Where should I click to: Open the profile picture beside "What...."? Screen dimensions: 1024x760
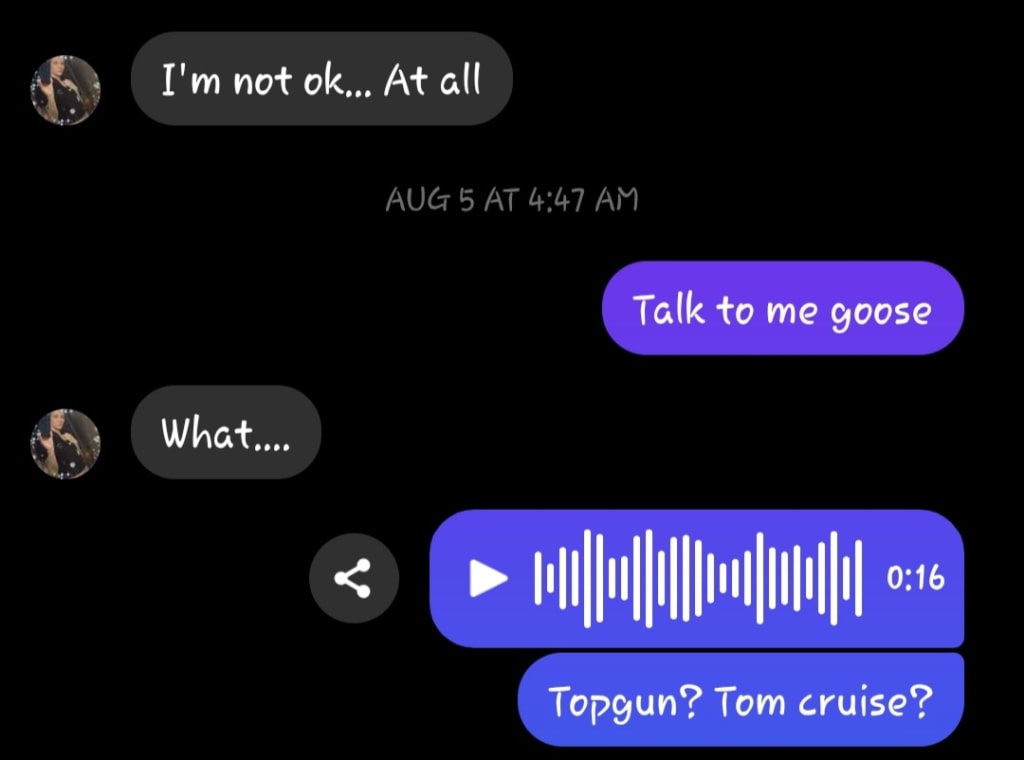(x=65, y=444)
